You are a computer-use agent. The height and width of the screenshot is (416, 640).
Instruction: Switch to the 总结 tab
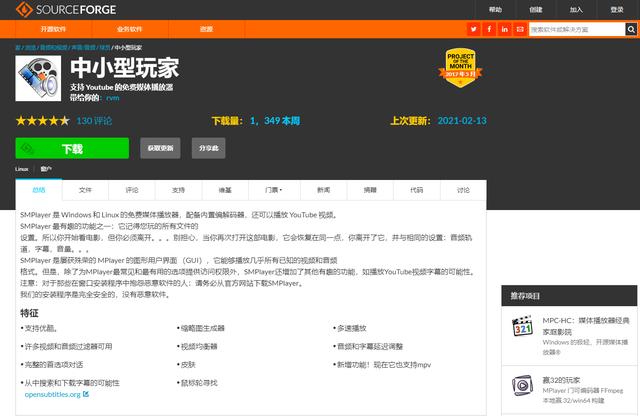pyautogui.click(x=39, y=190)
